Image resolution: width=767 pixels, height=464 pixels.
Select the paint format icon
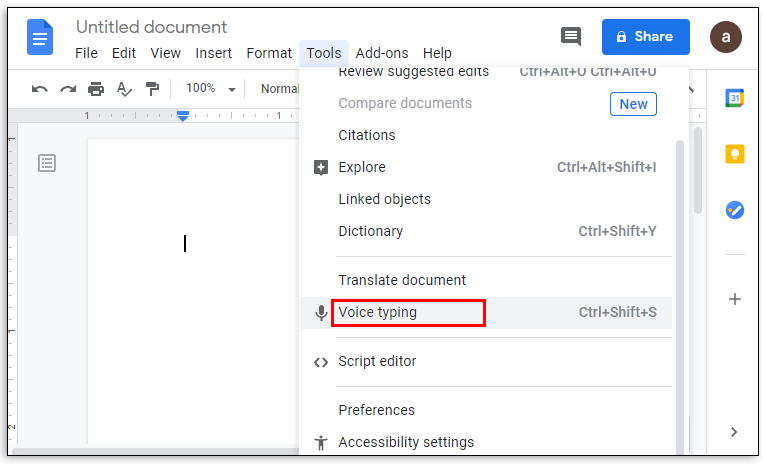coord(151,89)
